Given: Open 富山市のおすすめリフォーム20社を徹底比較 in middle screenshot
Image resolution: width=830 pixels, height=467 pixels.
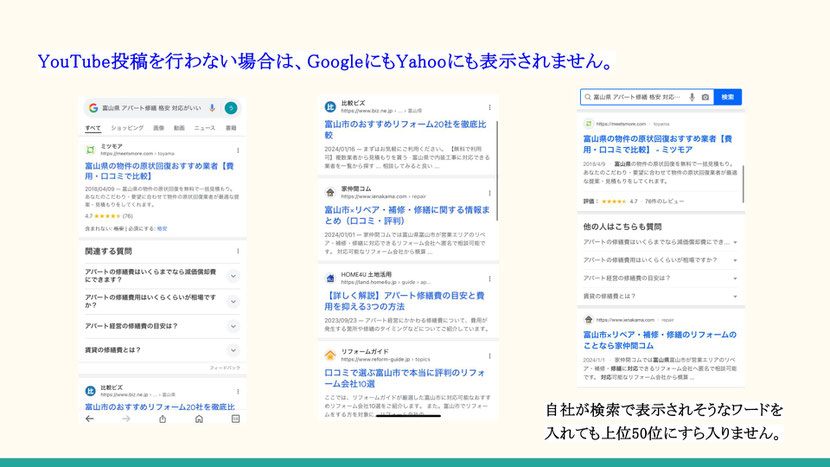Looking at the screenshot, I should click(x=405, y=130).
